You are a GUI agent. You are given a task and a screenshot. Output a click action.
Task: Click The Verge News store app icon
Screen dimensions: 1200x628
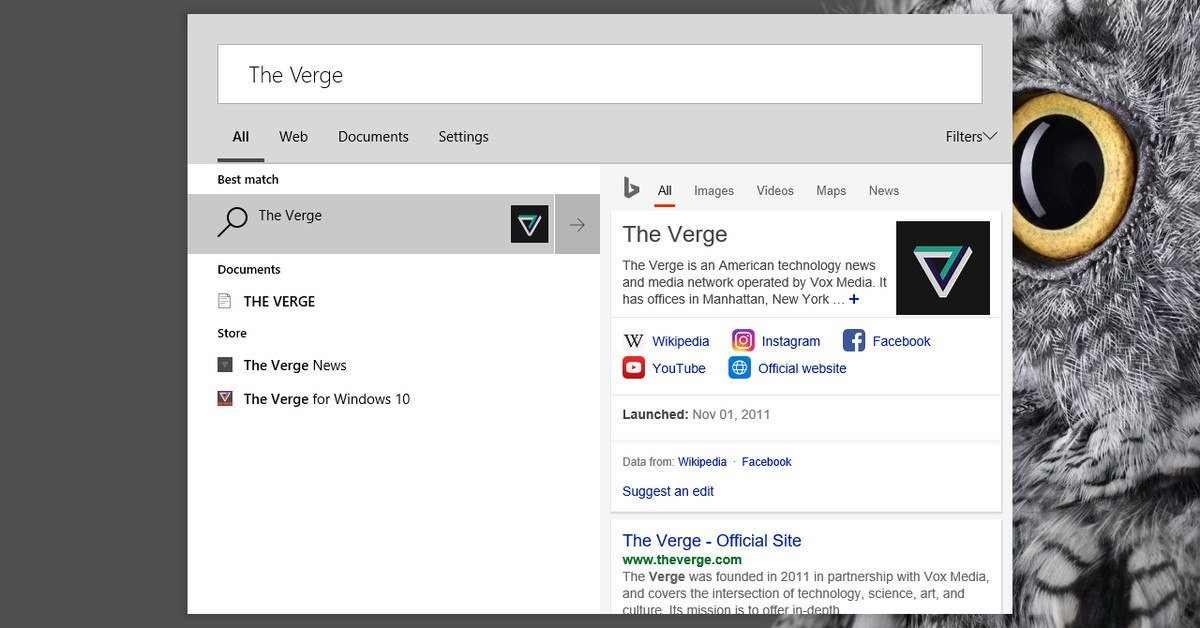(225, 365)
